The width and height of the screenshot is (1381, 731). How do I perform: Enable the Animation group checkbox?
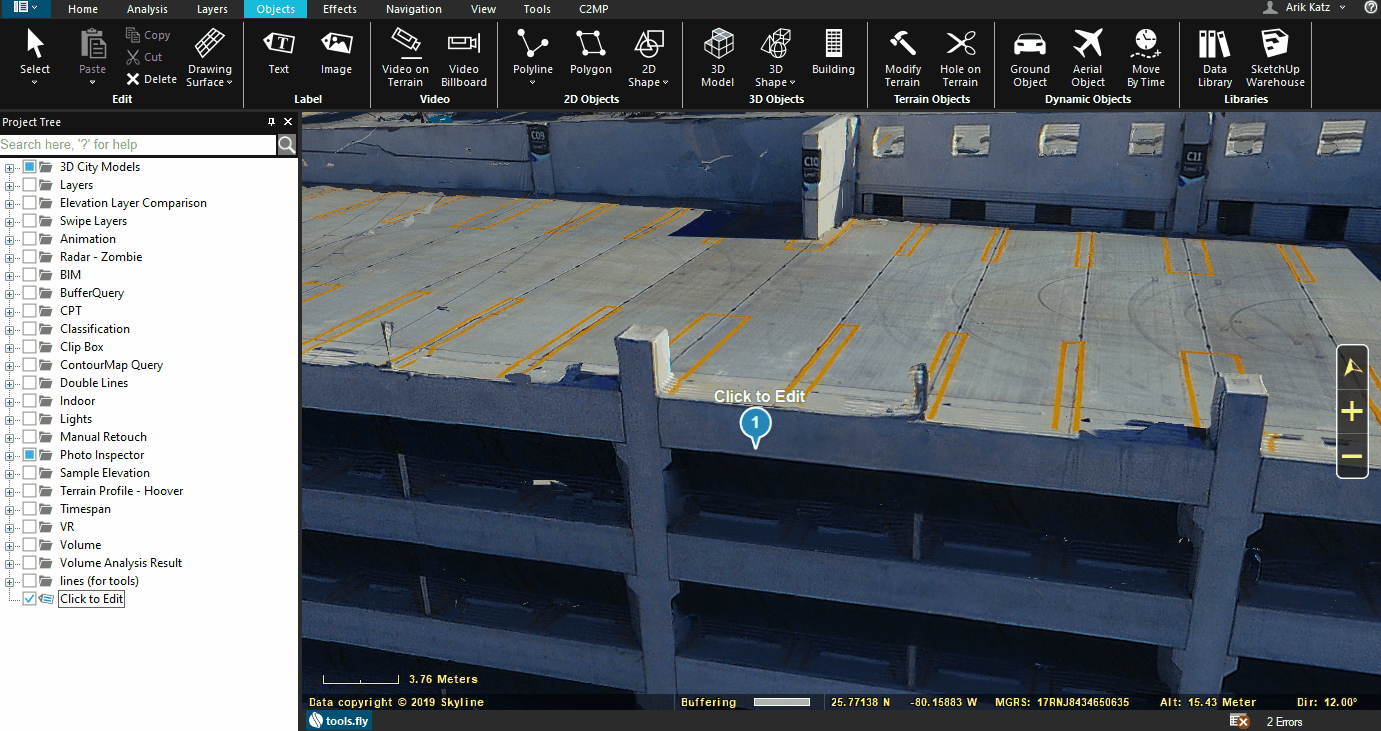coord(30,239)
